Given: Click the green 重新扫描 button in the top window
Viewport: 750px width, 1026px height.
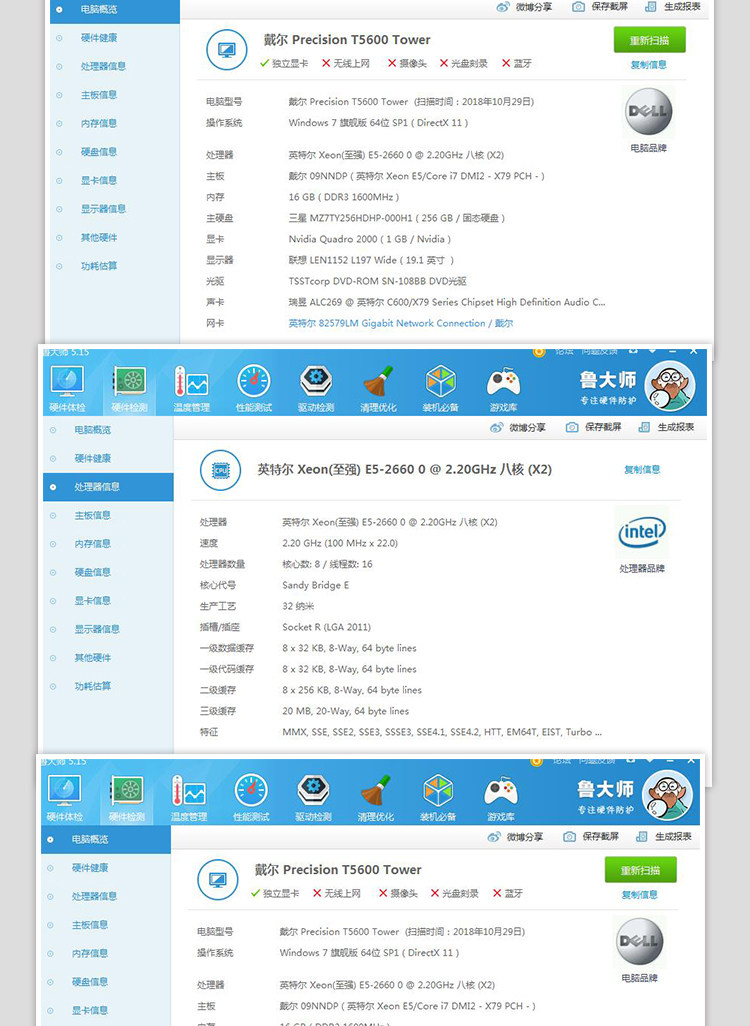Looking at the screenshot, I should point(649,40).
